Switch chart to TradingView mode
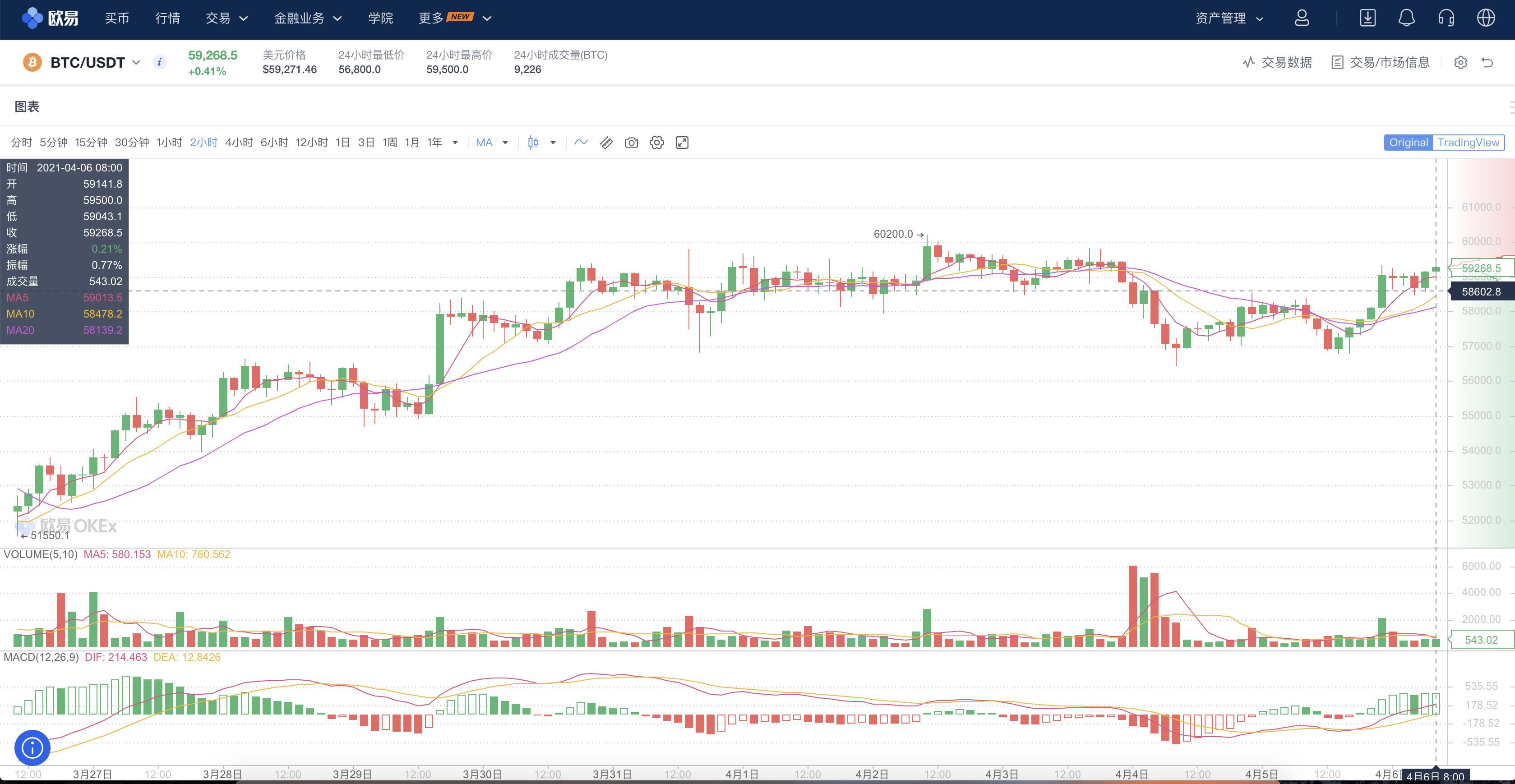 tap(1468, 143)
